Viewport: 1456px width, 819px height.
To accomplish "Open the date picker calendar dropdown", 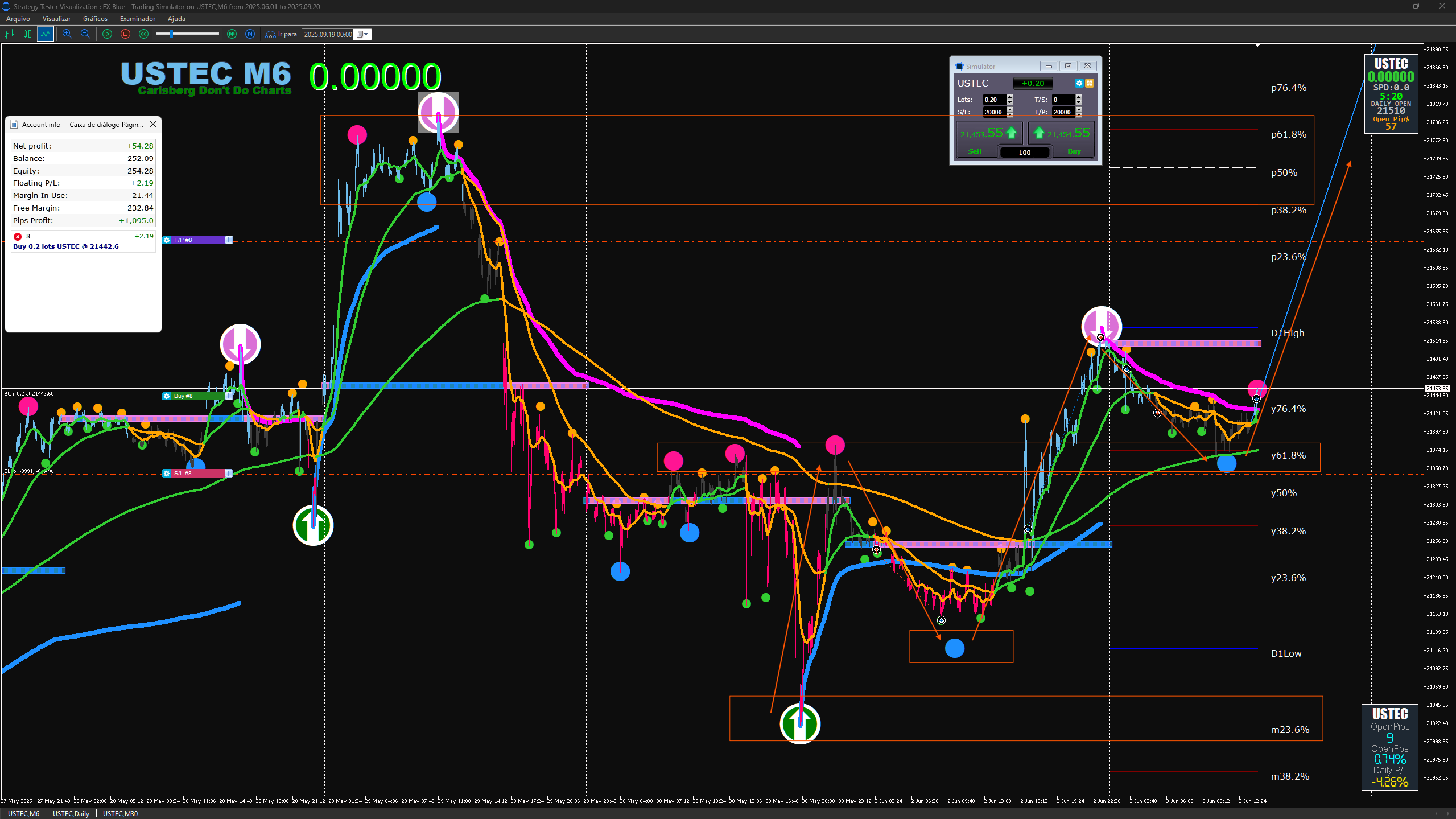I will tap(362, 34).
